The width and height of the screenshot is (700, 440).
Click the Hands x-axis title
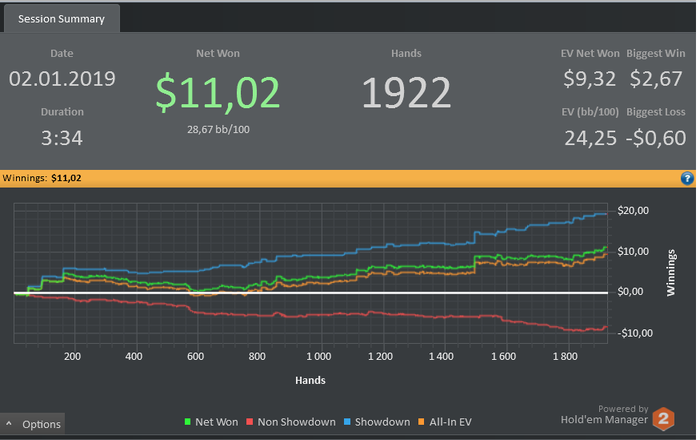pos(310,380)
